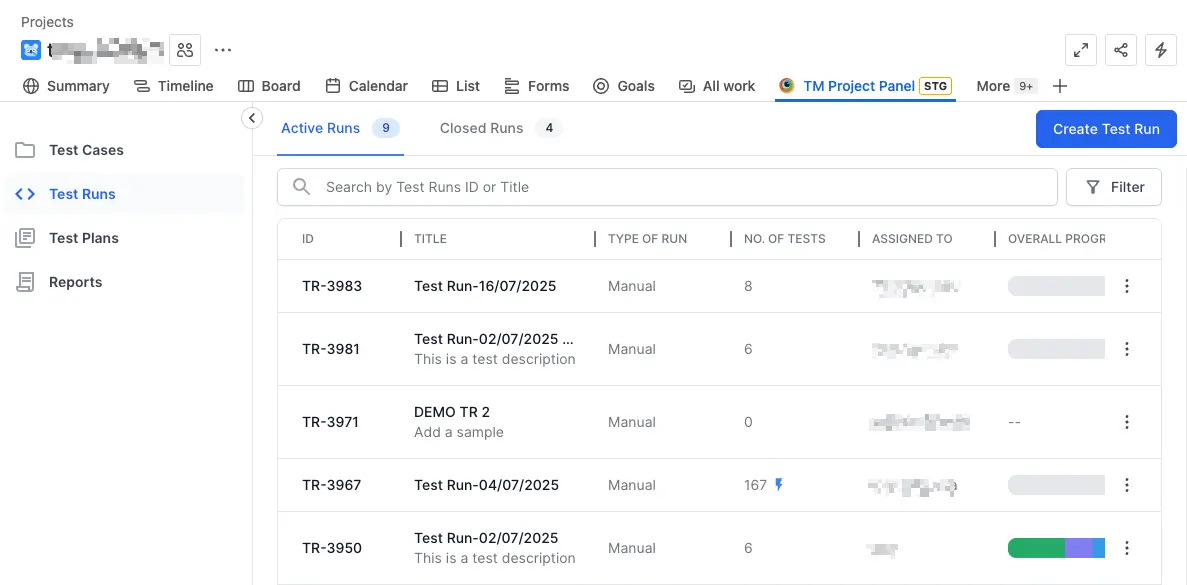Viewport: 1187px width, 585px height.
Task: Open Reports in the sidebar
Action: tap(75, 282)
